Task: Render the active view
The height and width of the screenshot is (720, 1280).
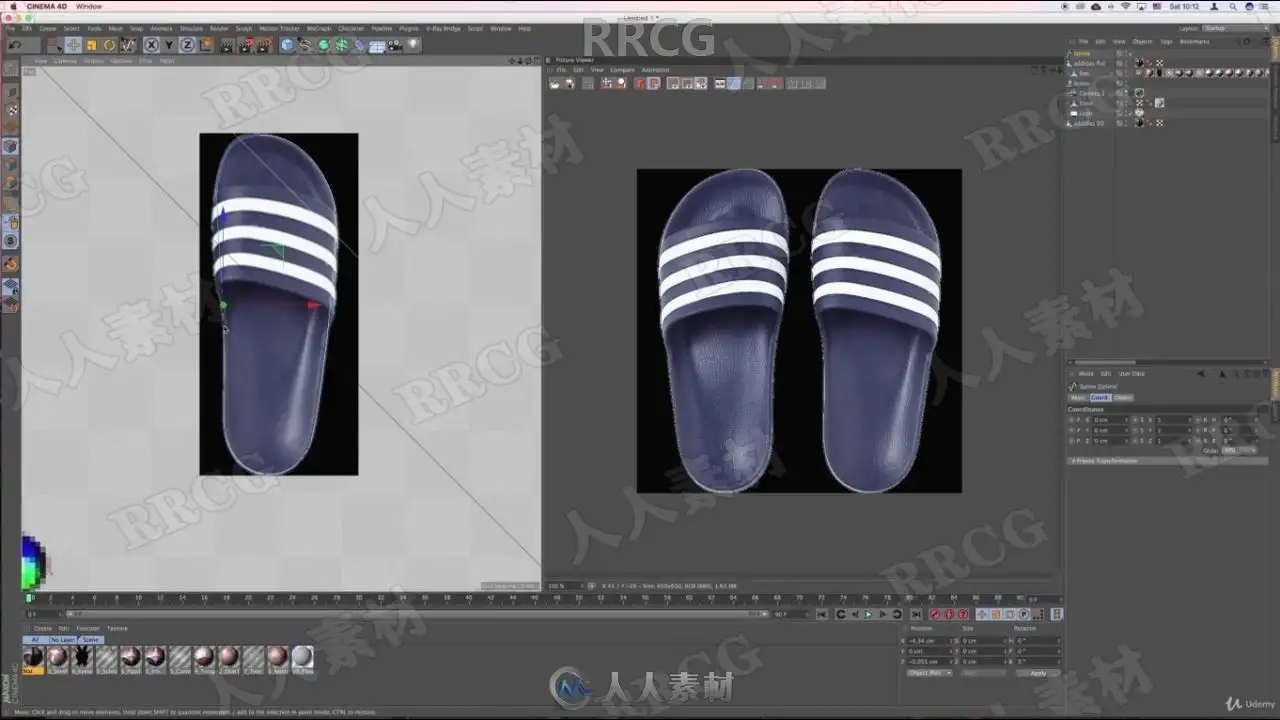Action: click(x=227, y=45)
